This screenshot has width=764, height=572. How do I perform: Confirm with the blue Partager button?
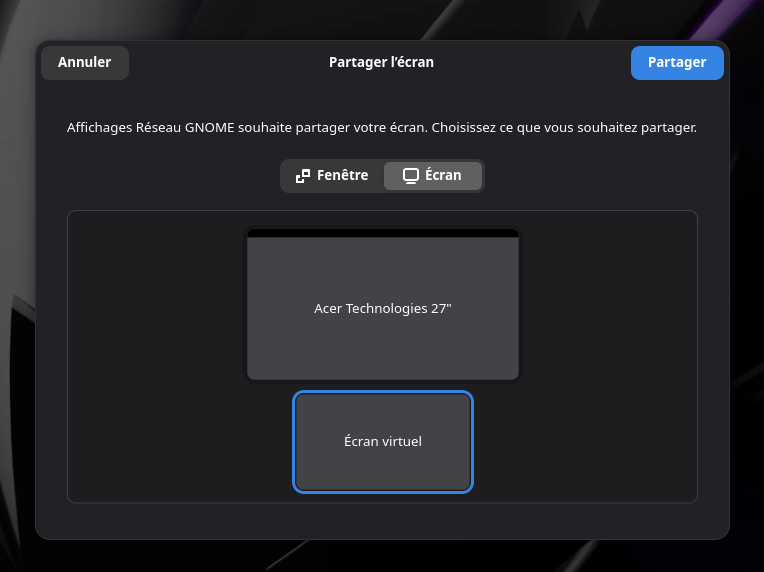[x=677, y=62]
